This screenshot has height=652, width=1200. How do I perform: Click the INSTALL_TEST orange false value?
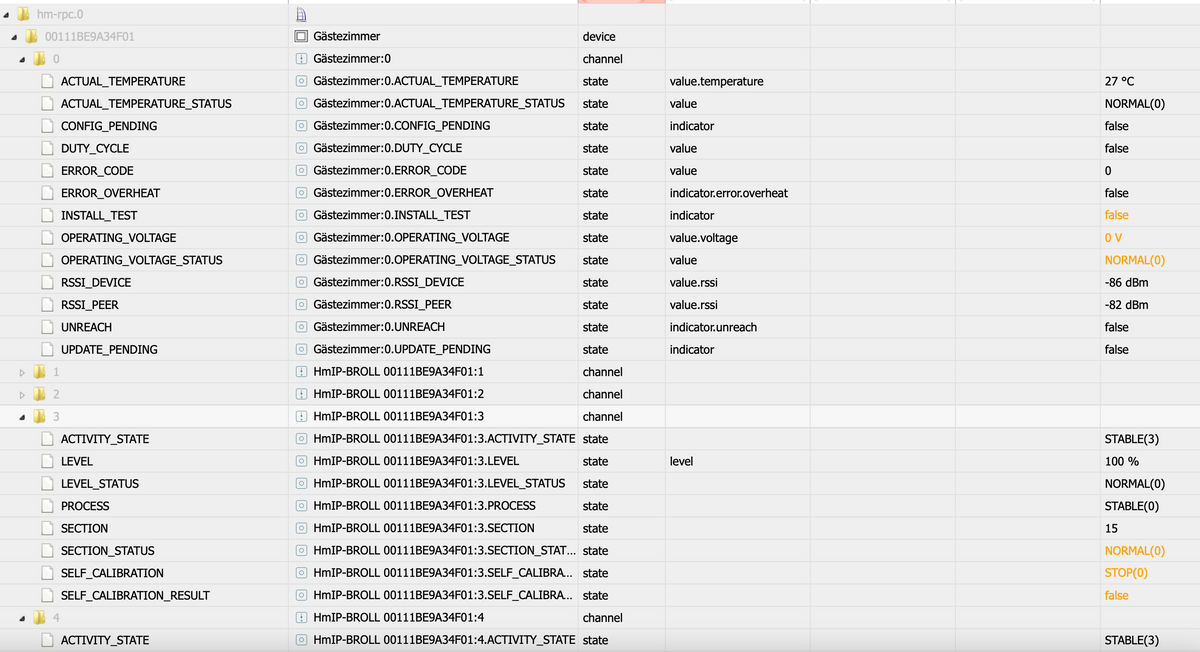1116,215
